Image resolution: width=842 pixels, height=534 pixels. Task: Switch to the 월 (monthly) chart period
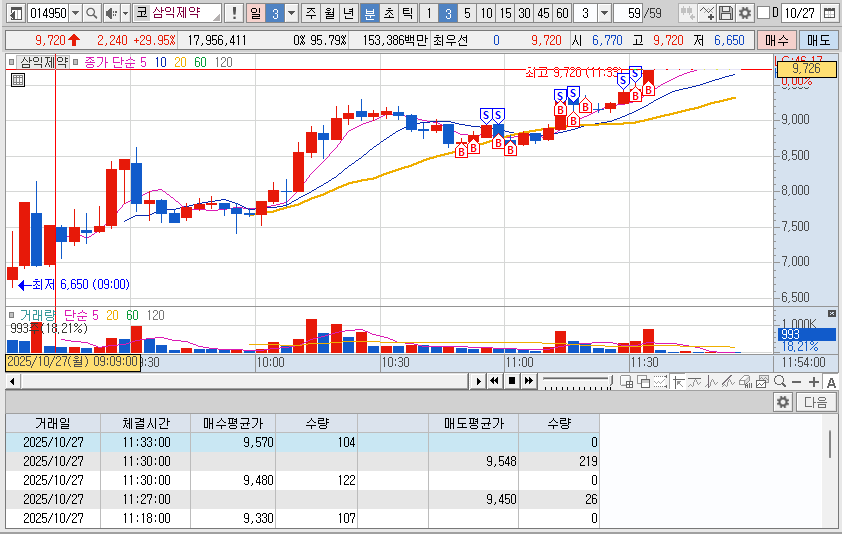click(329, 13)
